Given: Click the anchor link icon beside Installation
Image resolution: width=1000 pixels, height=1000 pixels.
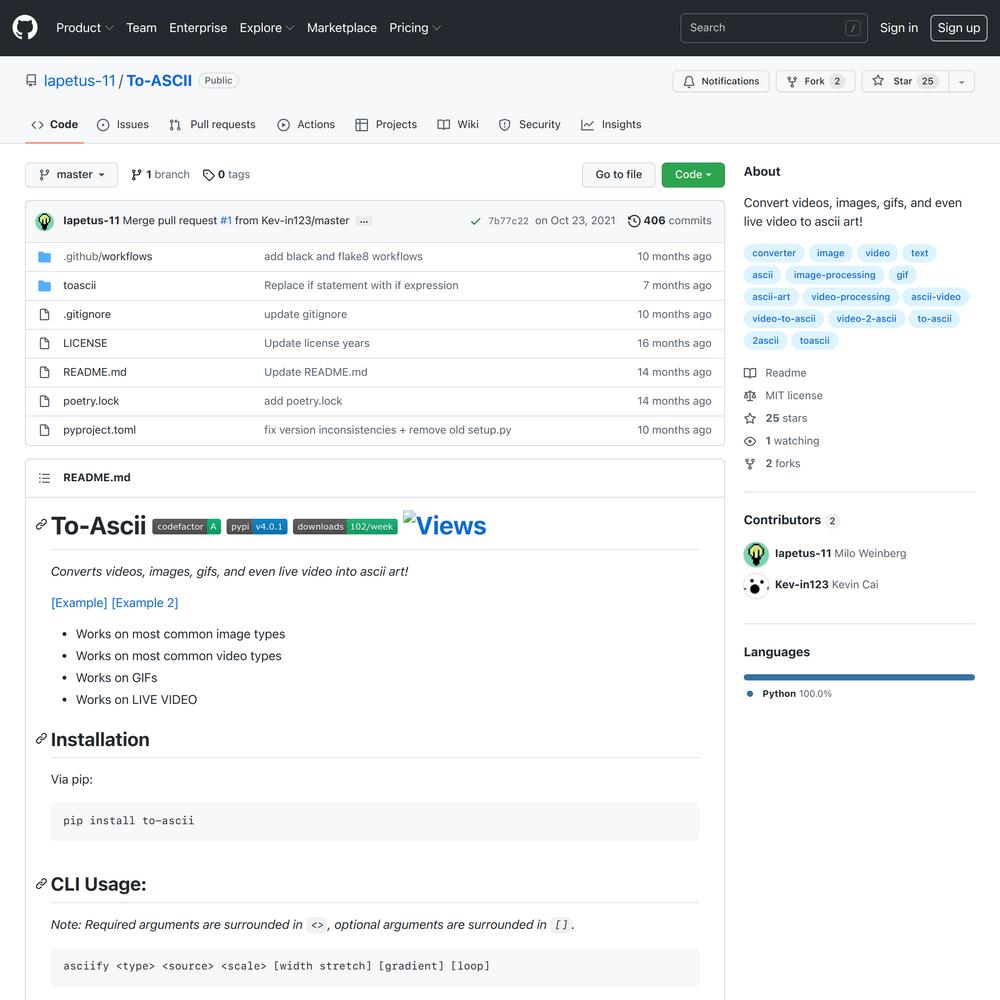Looking at the screenshot, I should (x=41, y=739).
